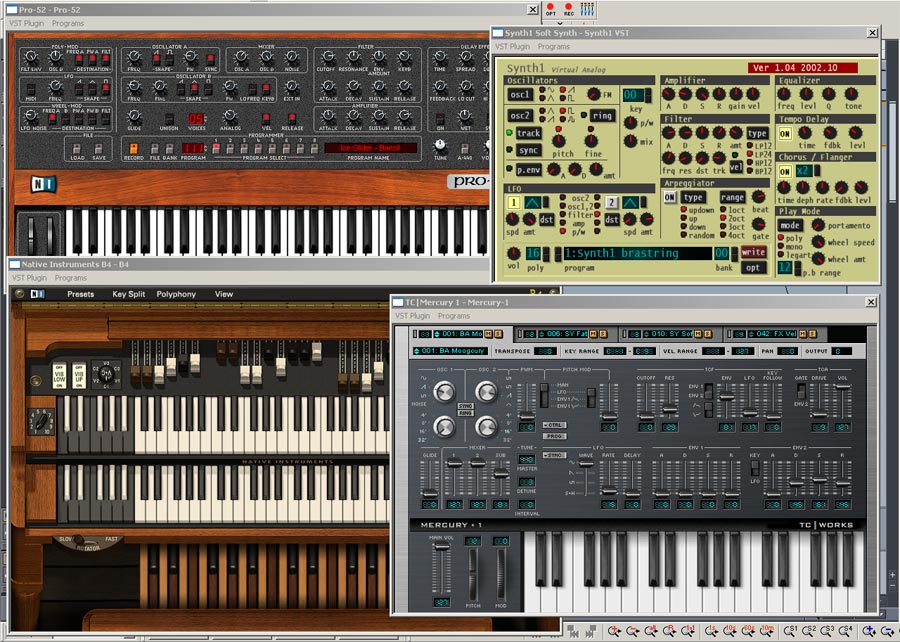This screenshot has width=900, height=642.
Task: Click Mercury-1 OSC 1 upper waveform knob
Action: click(444, 391)
